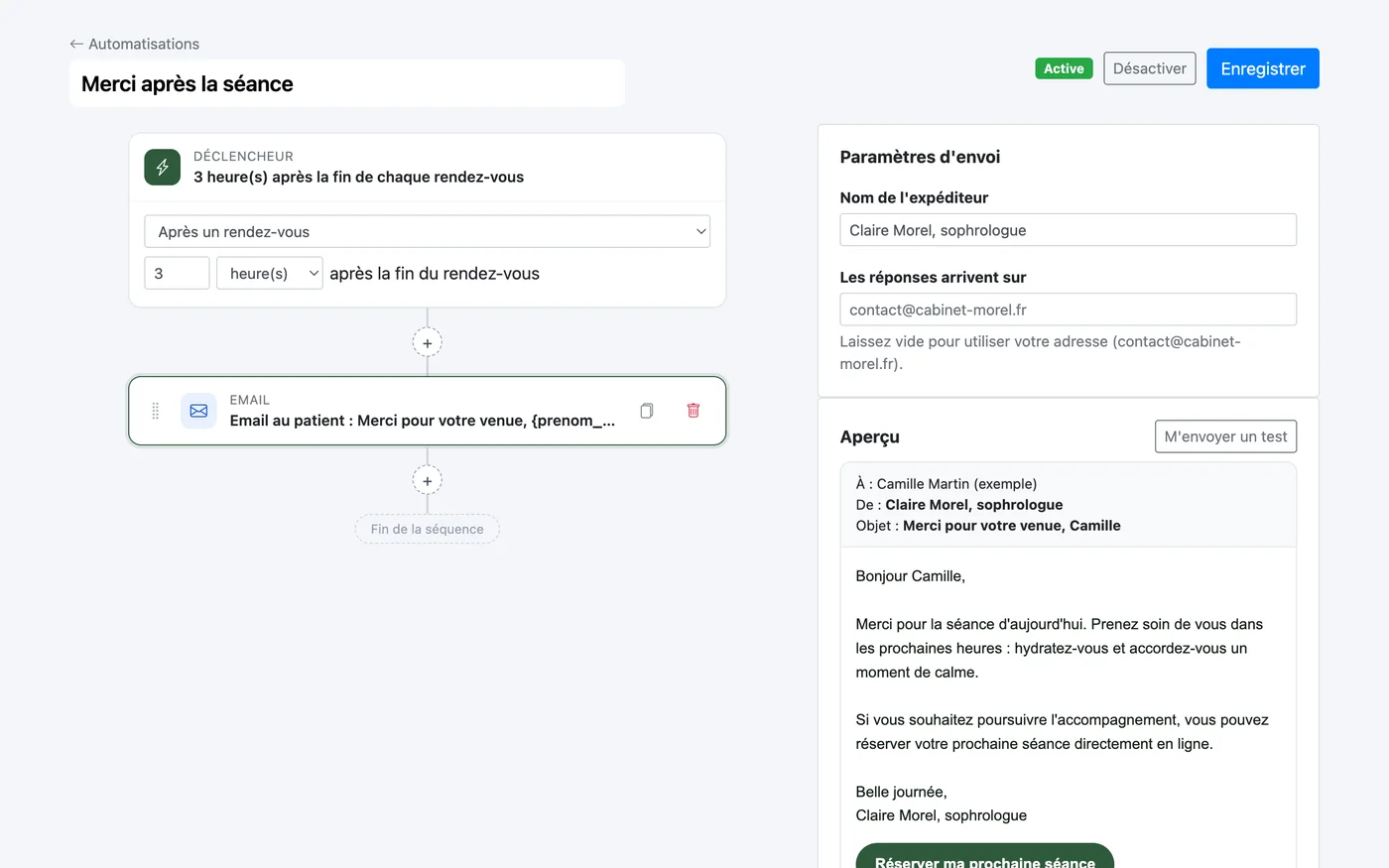
Task: Save with the Enregistrer button
Action: (1263, 68)
